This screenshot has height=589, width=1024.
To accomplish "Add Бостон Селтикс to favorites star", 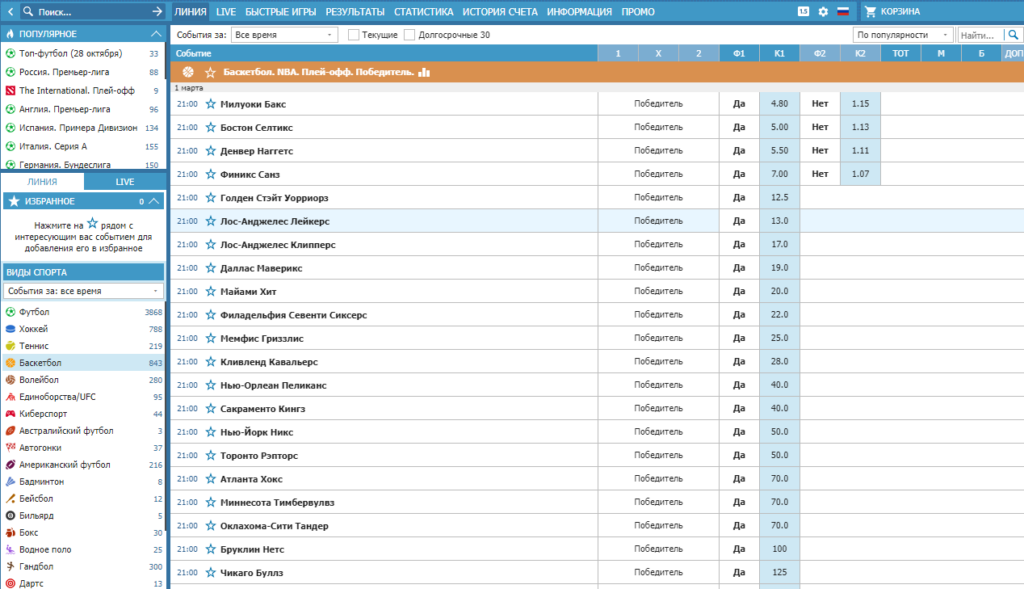I will tap(210, 127).
